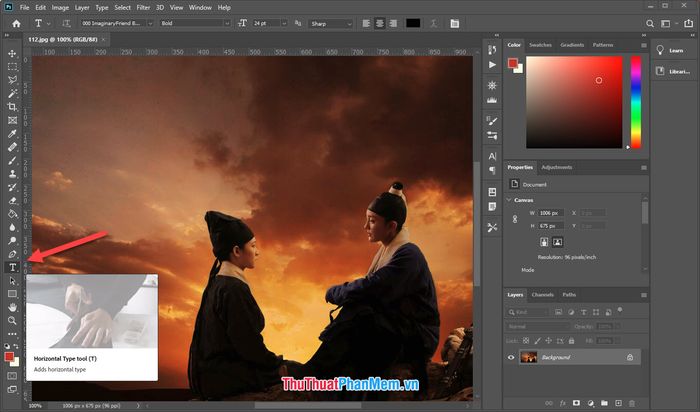
Task: Open the Actions panel play icon
Action: (492, 65)
